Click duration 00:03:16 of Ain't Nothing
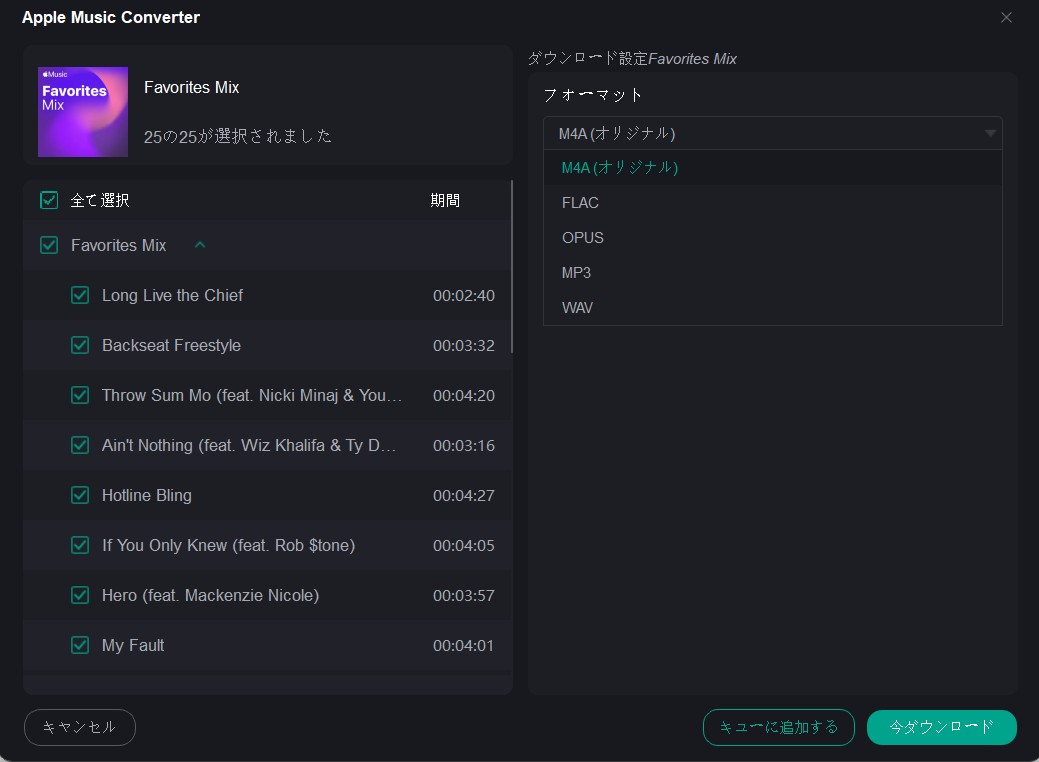The width and height of the screenshot is (1039, 762). point(464,445)
